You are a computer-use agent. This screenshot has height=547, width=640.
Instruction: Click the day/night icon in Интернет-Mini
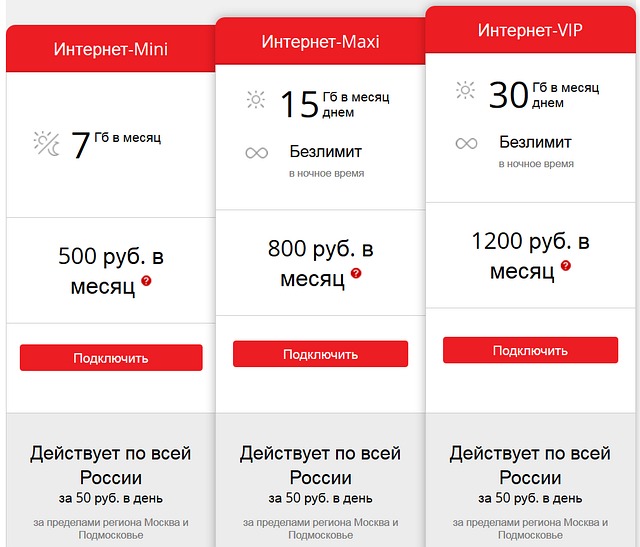pos(47,144)
